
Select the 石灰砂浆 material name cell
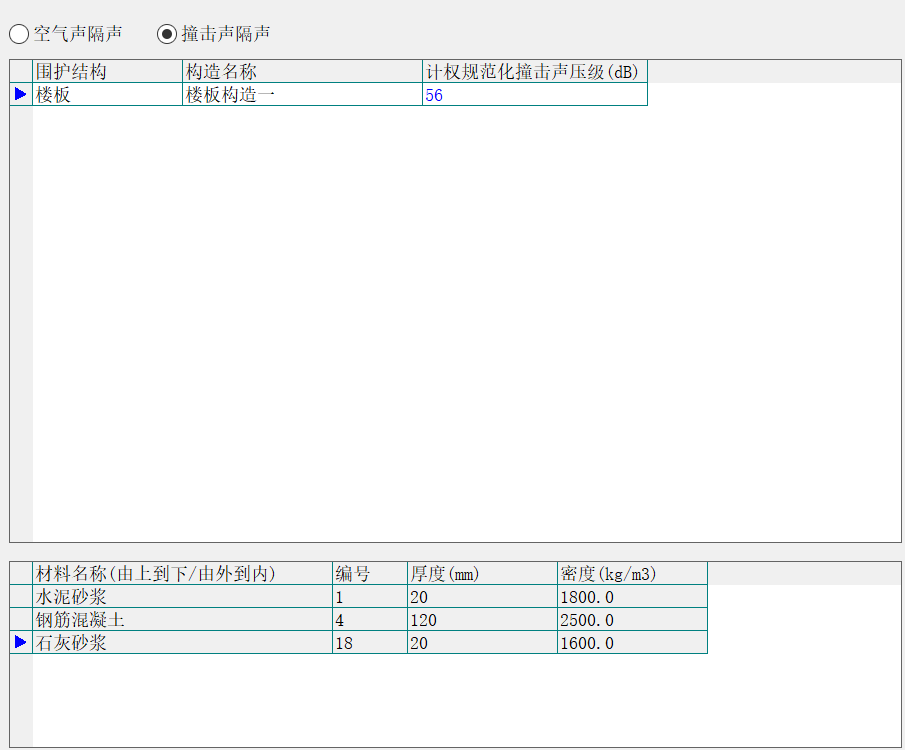click(182, 643)
